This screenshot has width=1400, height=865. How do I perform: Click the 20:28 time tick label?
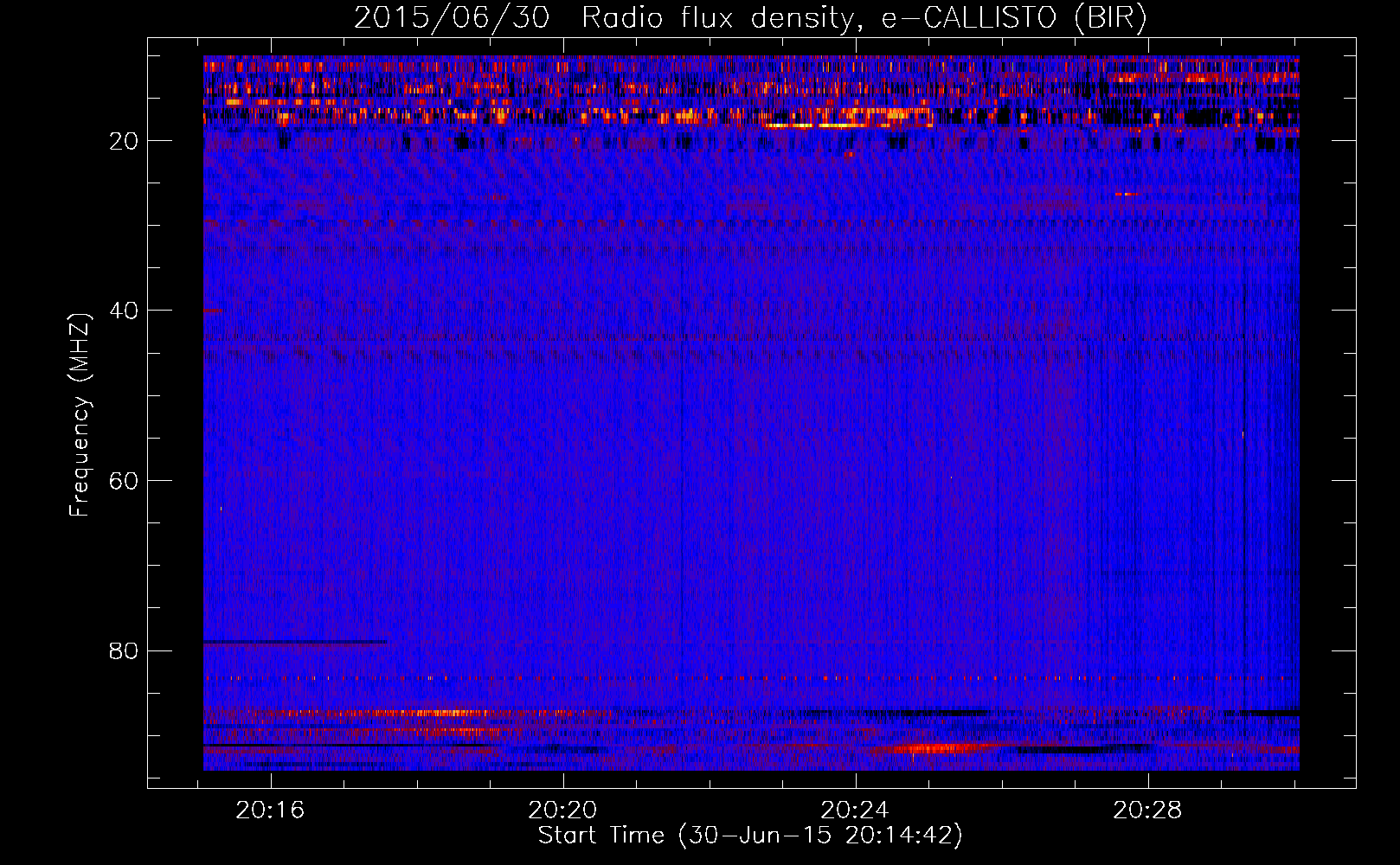1148,811
